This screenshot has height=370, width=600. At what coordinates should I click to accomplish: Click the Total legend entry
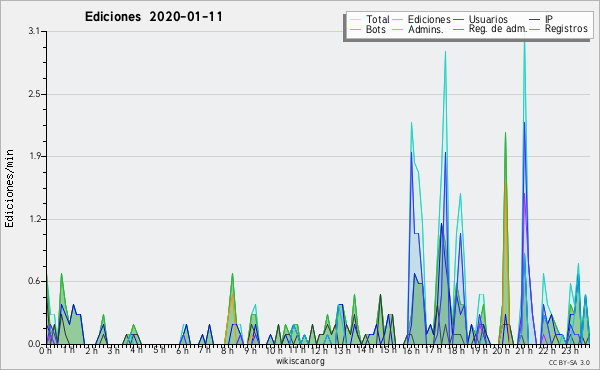pos(370,19)
